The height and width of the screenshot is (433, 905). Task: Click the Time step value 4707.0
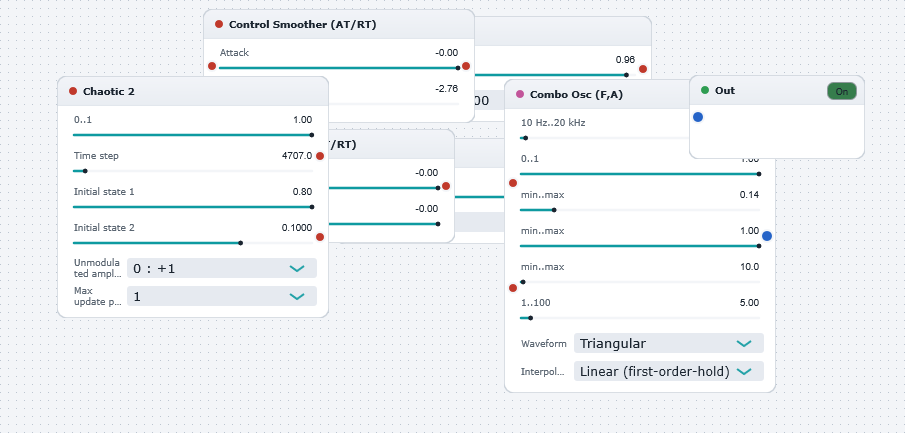tap(297, 156)
